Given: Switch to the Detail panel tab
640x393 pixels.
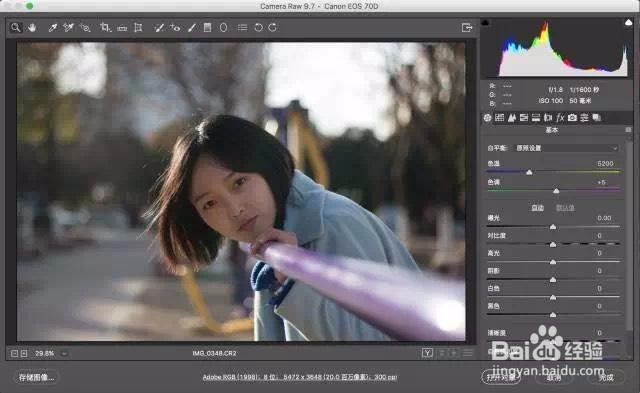Looking at the screenshot, I should [x=512, y=118].
